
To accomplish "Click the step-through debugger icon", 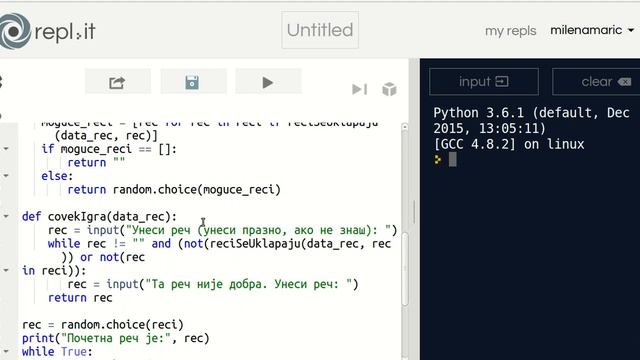I will [360, 89].
